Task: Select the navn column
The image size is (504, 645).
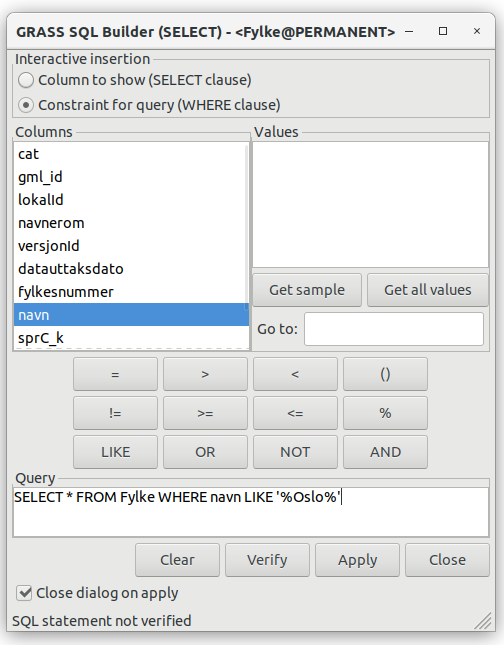Action: click(x=131, y=315)
